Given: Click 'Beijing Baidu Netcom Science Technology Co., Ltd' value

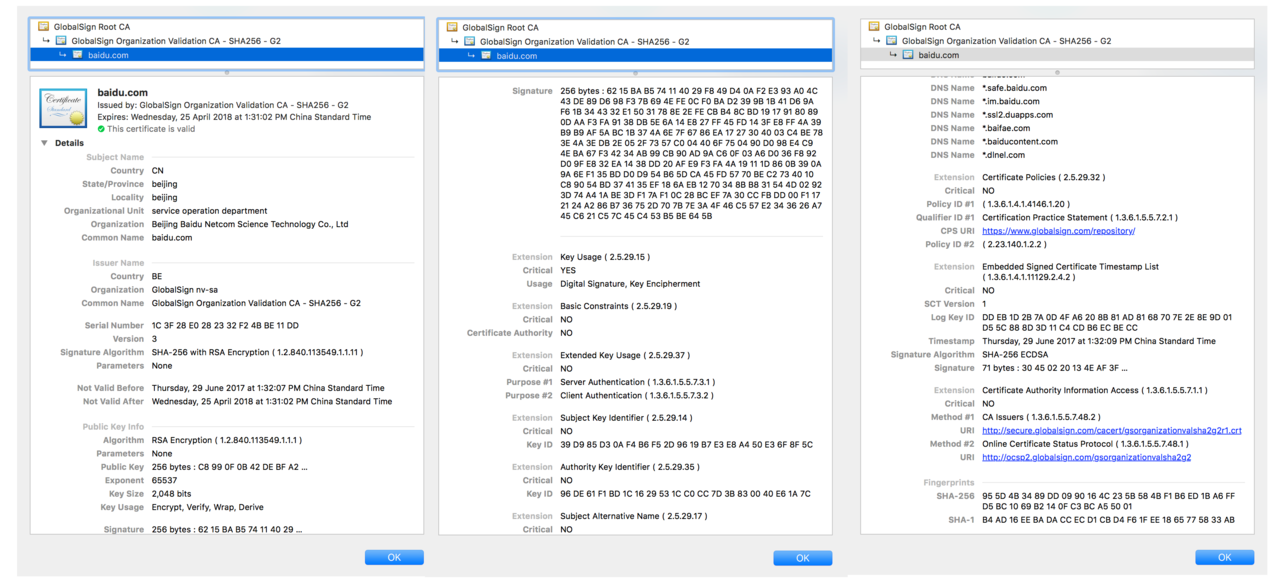Looking at the screenshot, I should pyautogui.click(x=250, y=225).
